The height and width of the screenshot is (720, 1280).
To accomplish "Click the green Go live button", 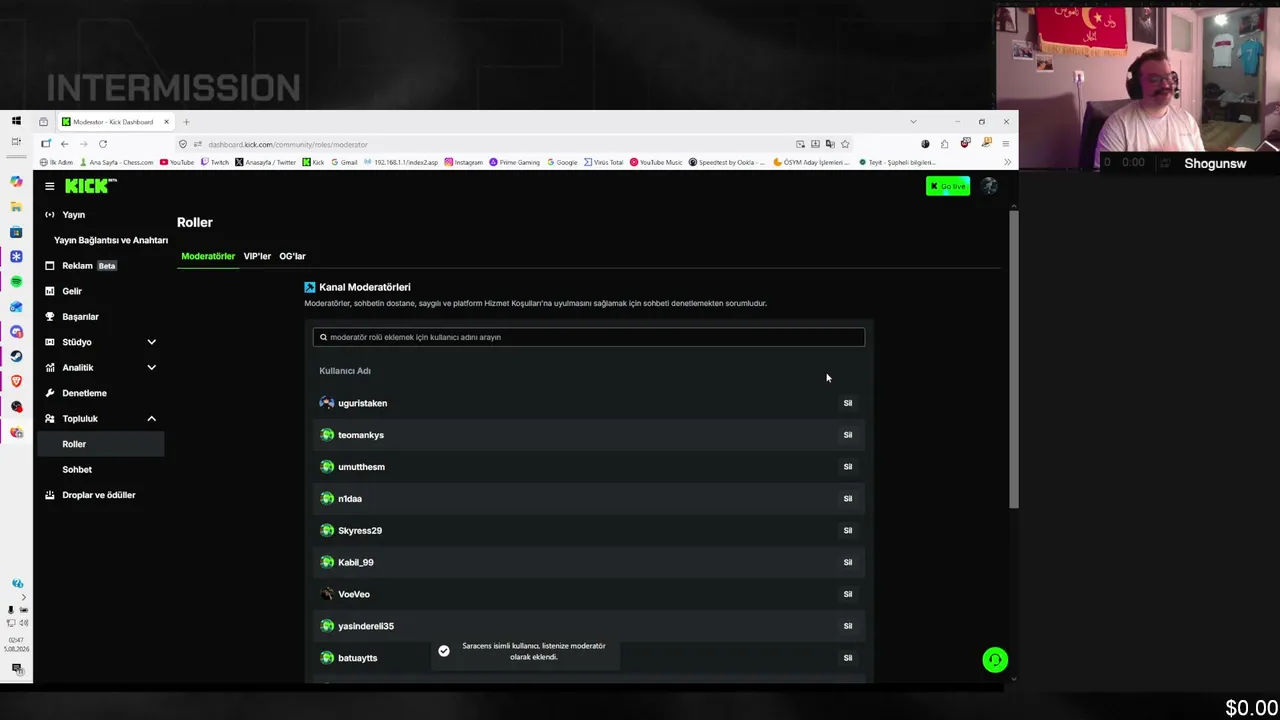I will (948, 186).
